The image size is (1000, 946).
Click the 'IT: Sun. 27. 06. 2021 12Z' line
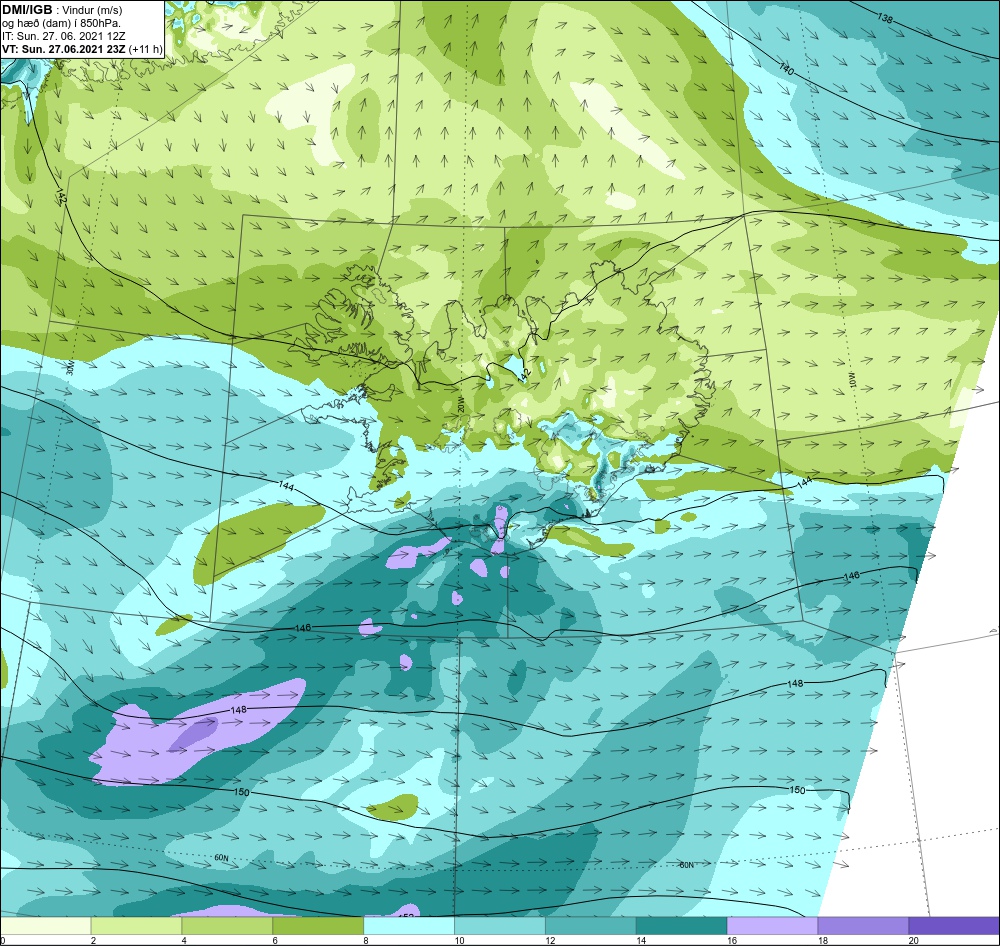tap(63, 36)
